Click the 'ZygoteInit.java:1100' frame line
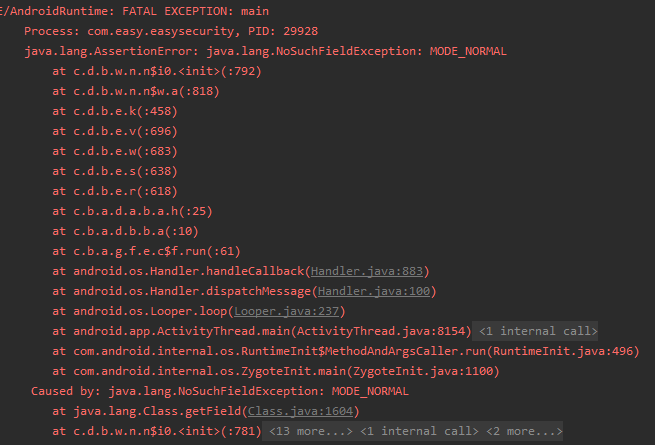The height and width of the screenshot is (445, 655). (276, 371)
